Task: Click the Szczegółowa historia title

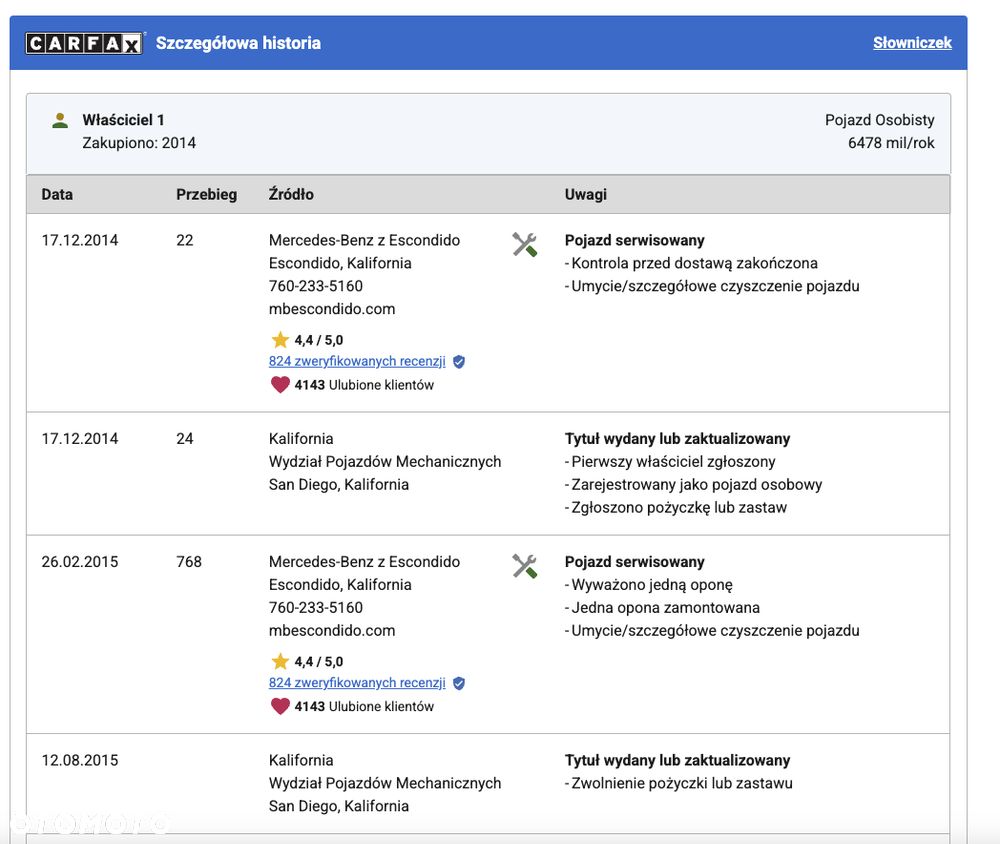Action: (x=238, y=43)
